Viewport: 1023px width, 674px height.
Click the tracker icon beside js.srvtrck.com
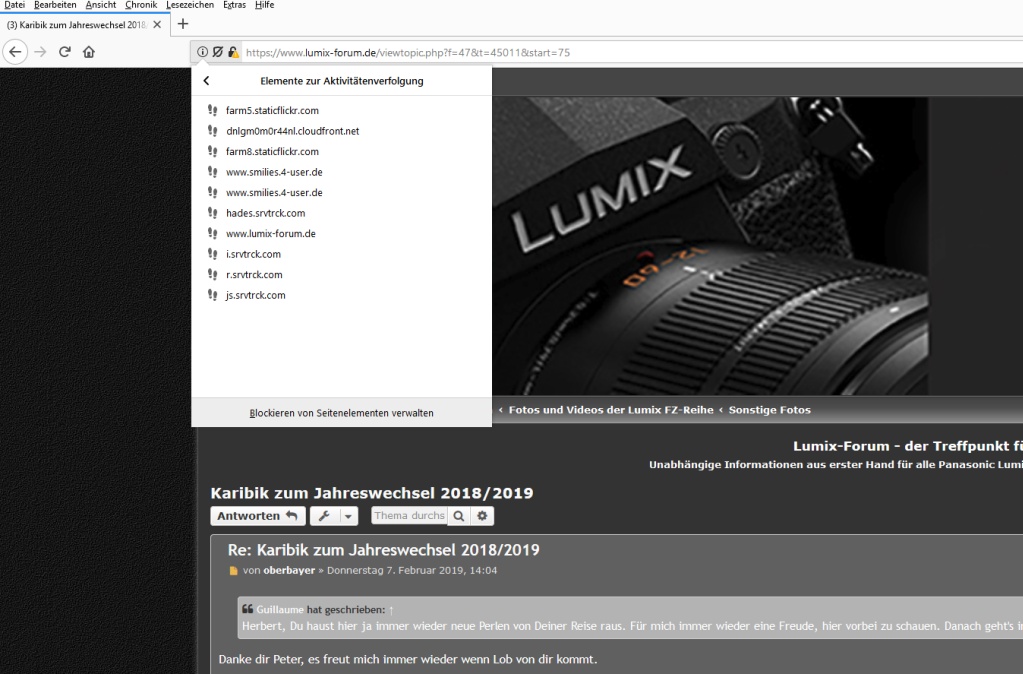[212, 295]
